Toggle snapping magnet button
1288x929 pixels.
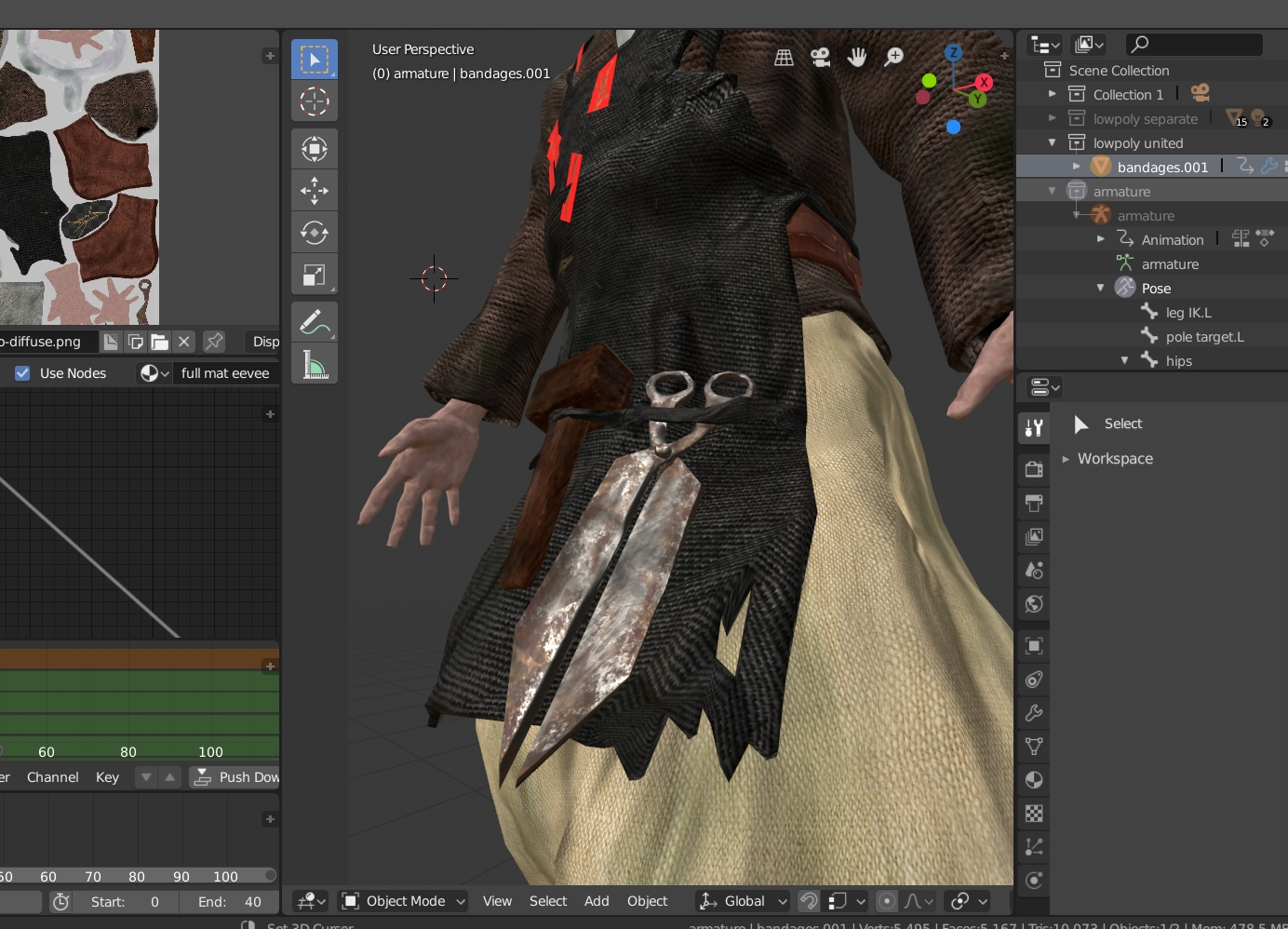coord(808,901)
